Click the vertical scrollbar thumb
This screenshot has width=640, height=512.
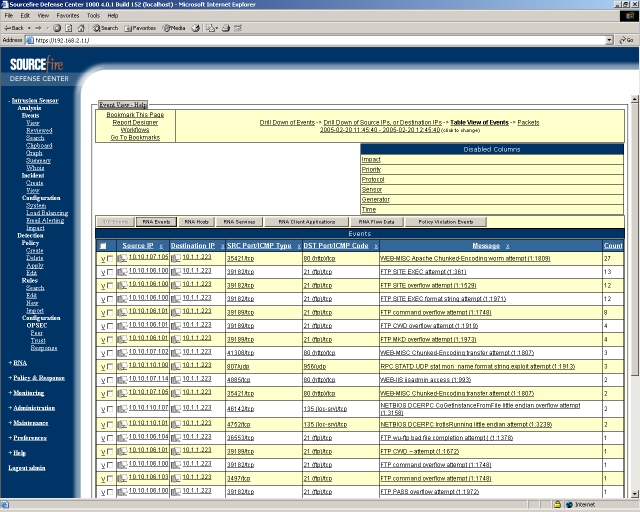(635, 239)
